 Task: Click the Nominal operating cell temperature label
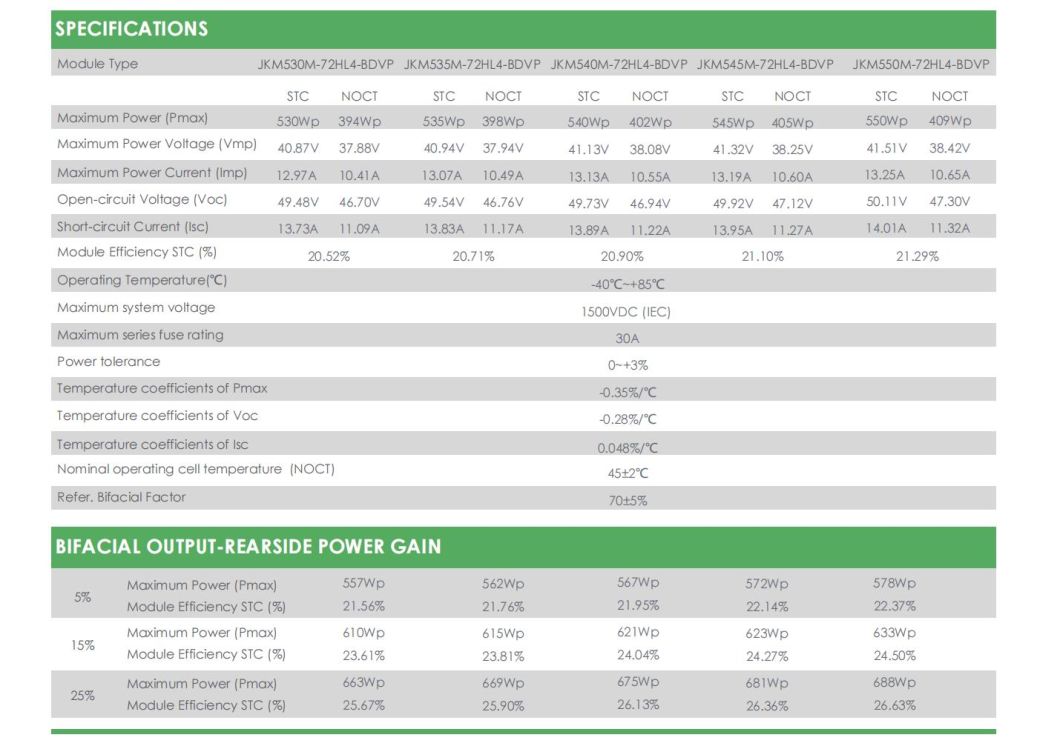196,469
